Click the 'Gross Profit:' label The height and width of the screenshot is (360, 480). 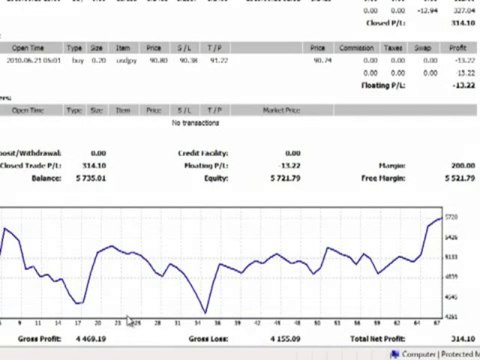[40, 339]
